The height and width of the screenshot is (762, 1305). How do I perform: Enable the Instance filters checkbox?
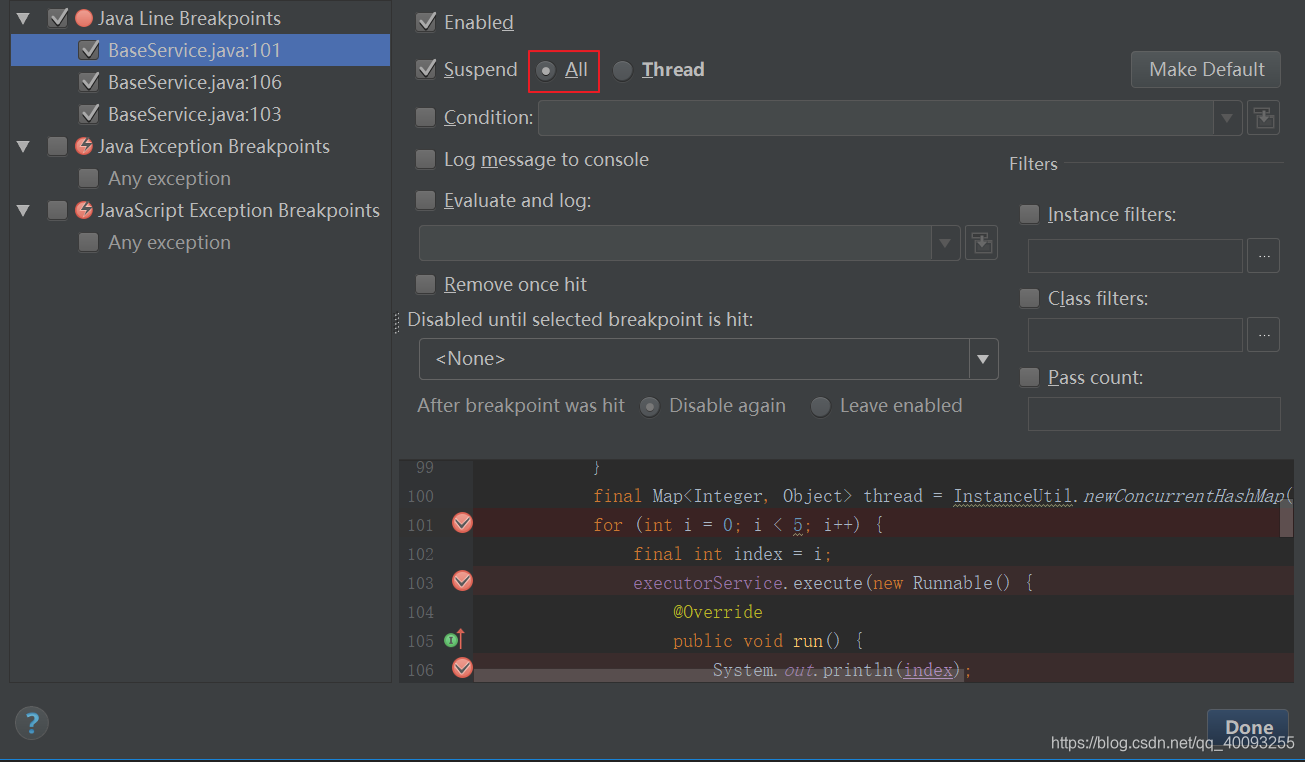pos(1029,214)
